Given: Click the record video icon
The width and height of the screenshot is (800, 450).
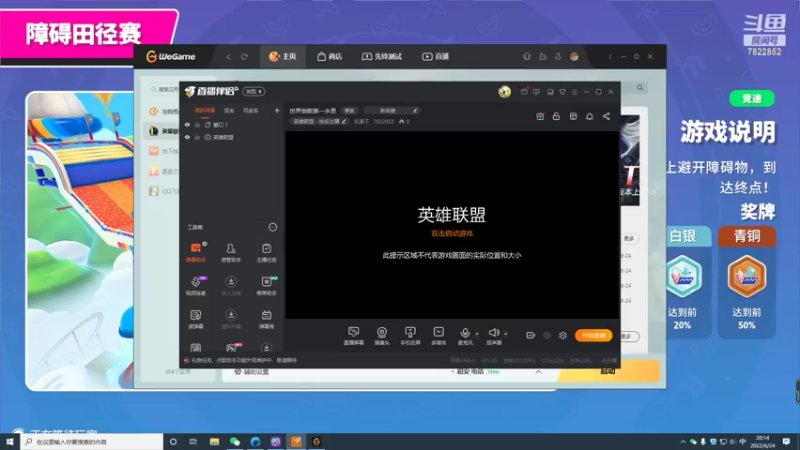Looking at the screenshot, I should (531, 335).
